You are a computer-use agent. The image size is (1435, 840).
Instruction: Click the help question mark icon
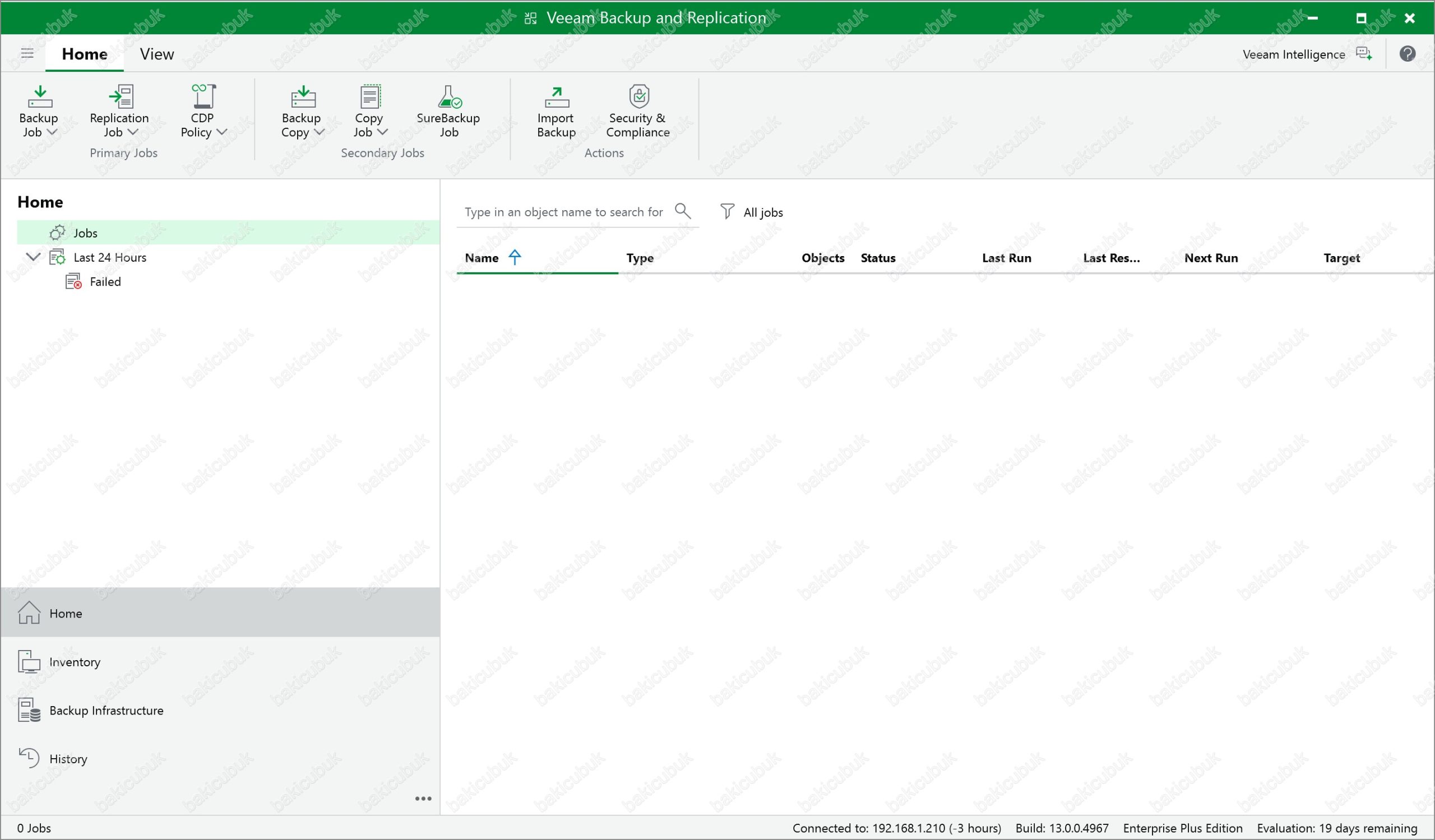tap(1407, 54)
